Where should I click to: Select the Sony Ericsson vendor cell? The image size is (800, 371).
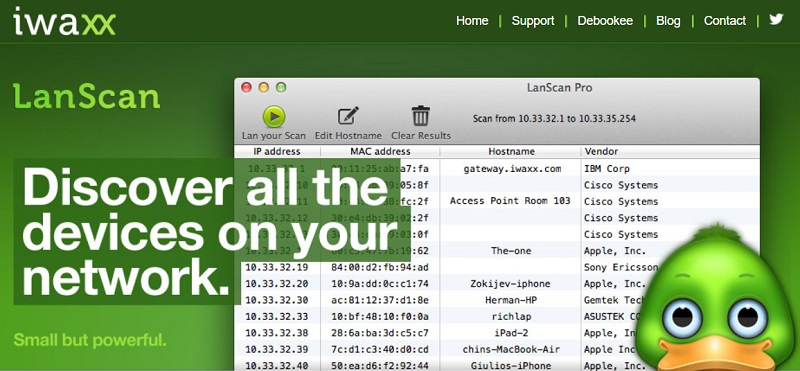click(x=620, y=267)
